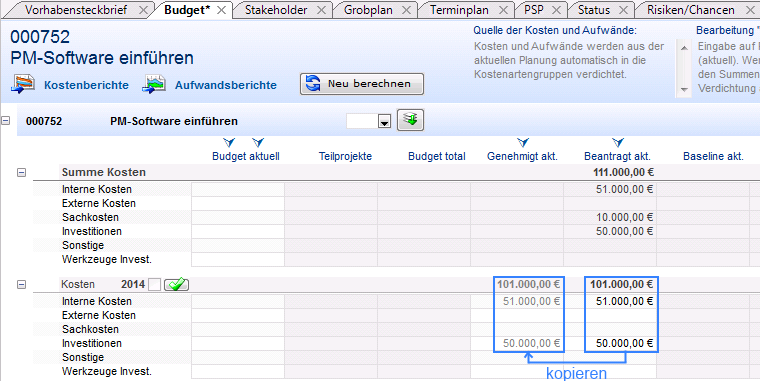Select Externe Kosten row under Kosten 2014
760x381 pixels.
pyautogui.click(x=98, y=315)
